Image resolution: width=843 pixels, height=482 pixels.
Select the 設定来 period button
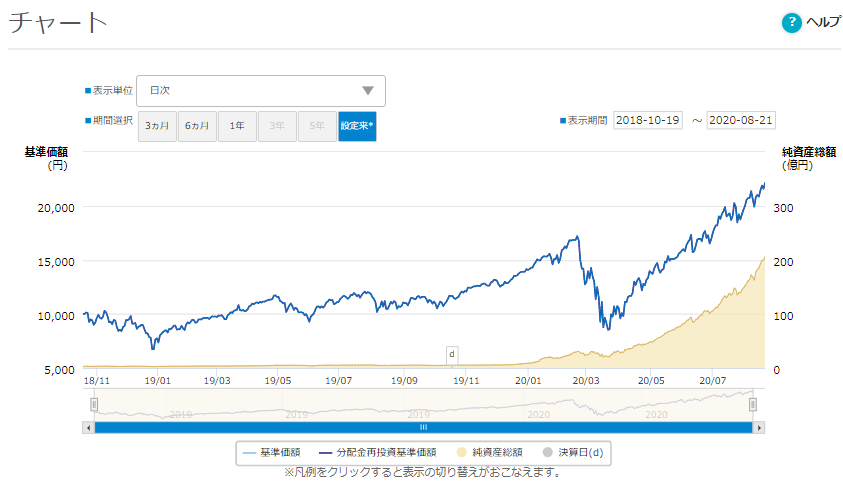(x=357, y=126)
